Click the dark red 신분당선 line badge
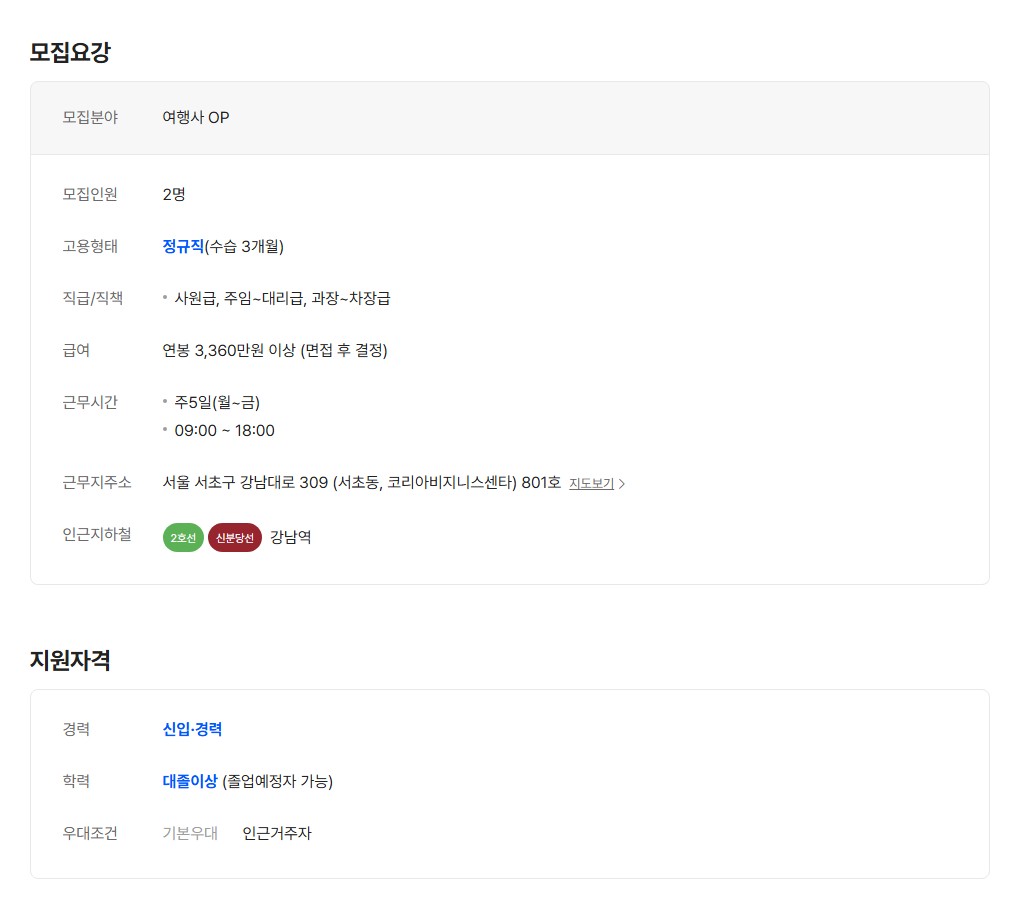 [x=235, y=538]
